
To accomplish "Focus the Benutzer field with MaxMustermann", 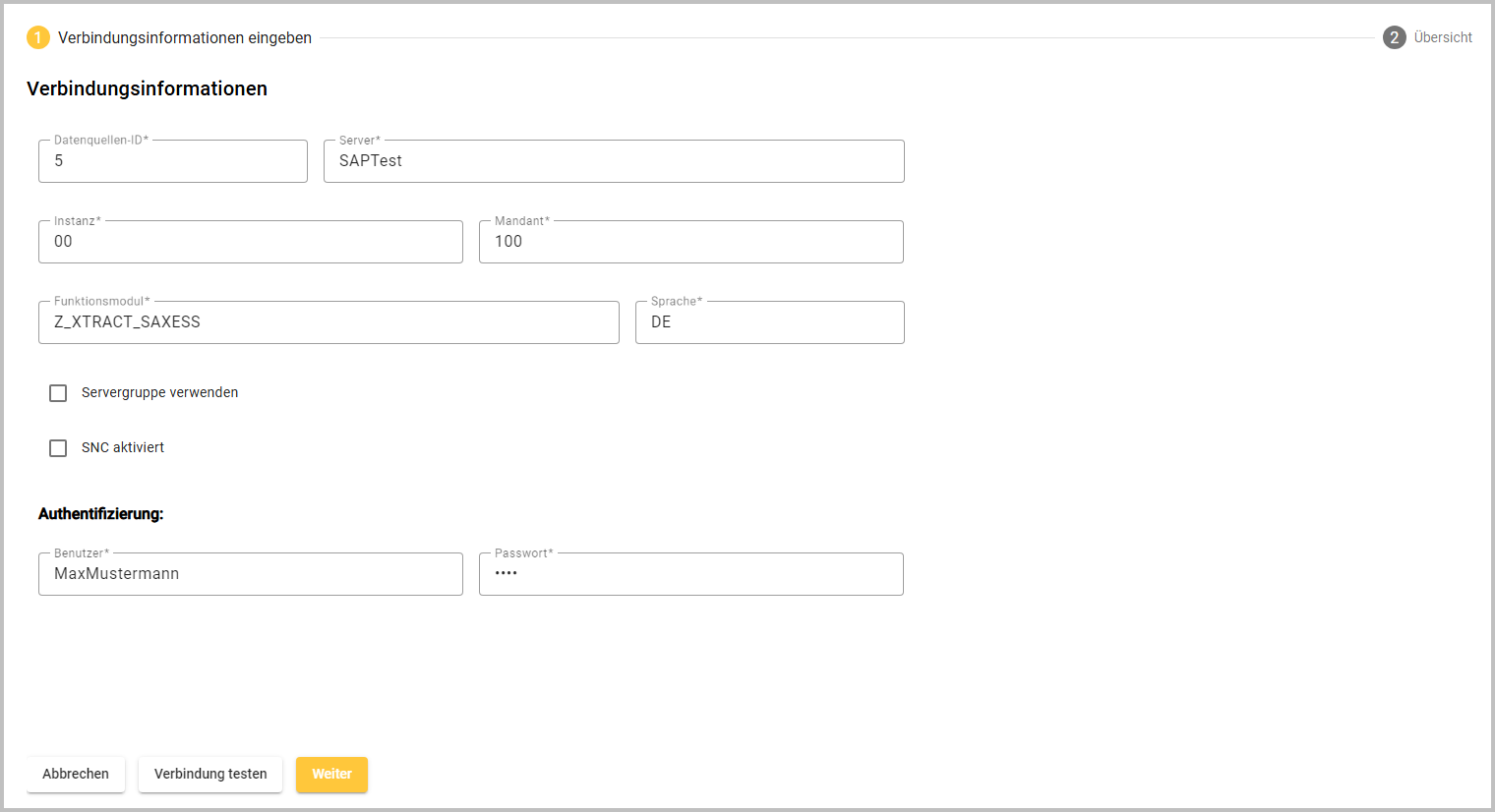I will point(251,574).
